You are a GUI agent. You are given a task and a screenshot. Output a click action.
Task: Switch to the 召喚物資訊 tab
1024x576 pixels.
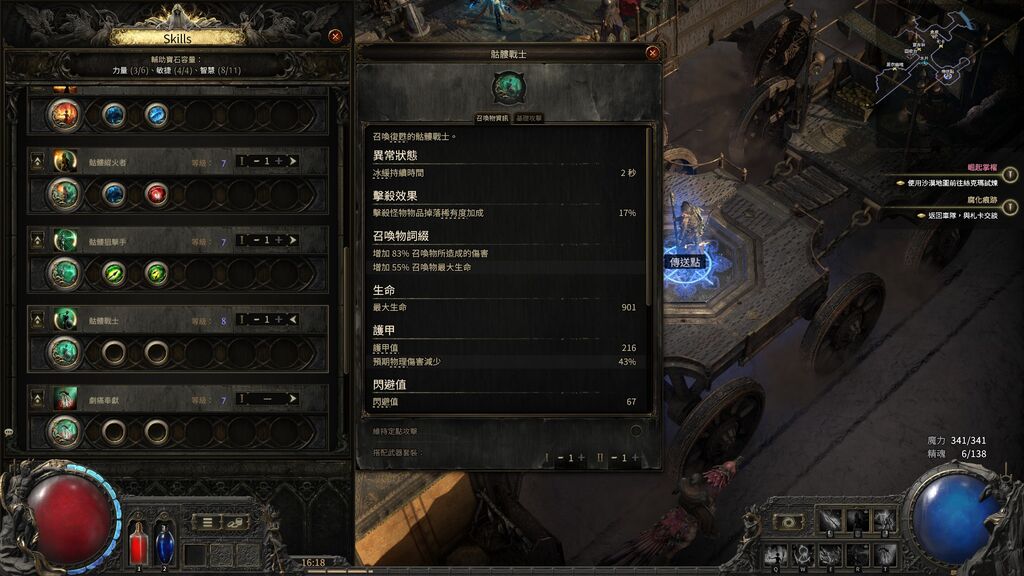coord(492,118)
